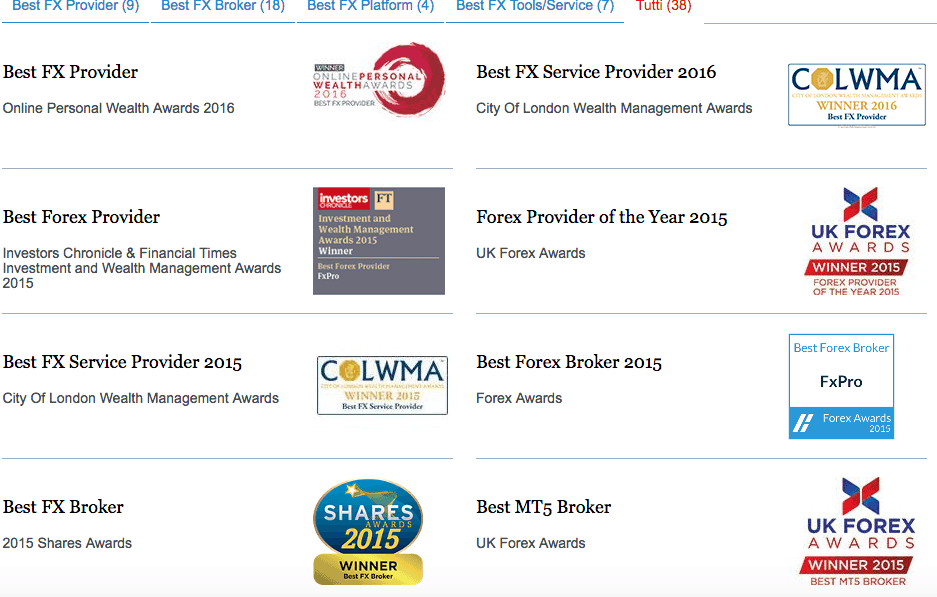Open Best FX Tools/Service (7) tab
The height and width of the screenshot is (597, 937).
(535, 7)
